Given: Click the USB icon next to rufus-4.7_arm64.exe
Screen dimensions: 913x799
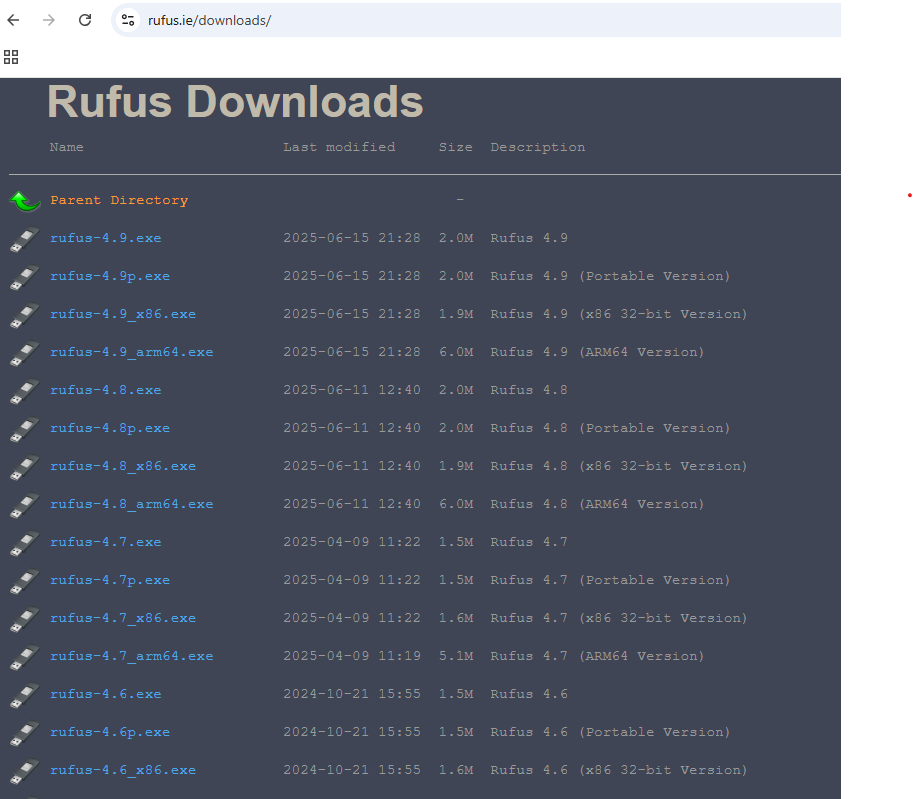Looking at the screenshot, I should pyautogui.click(x=25, y=657).
